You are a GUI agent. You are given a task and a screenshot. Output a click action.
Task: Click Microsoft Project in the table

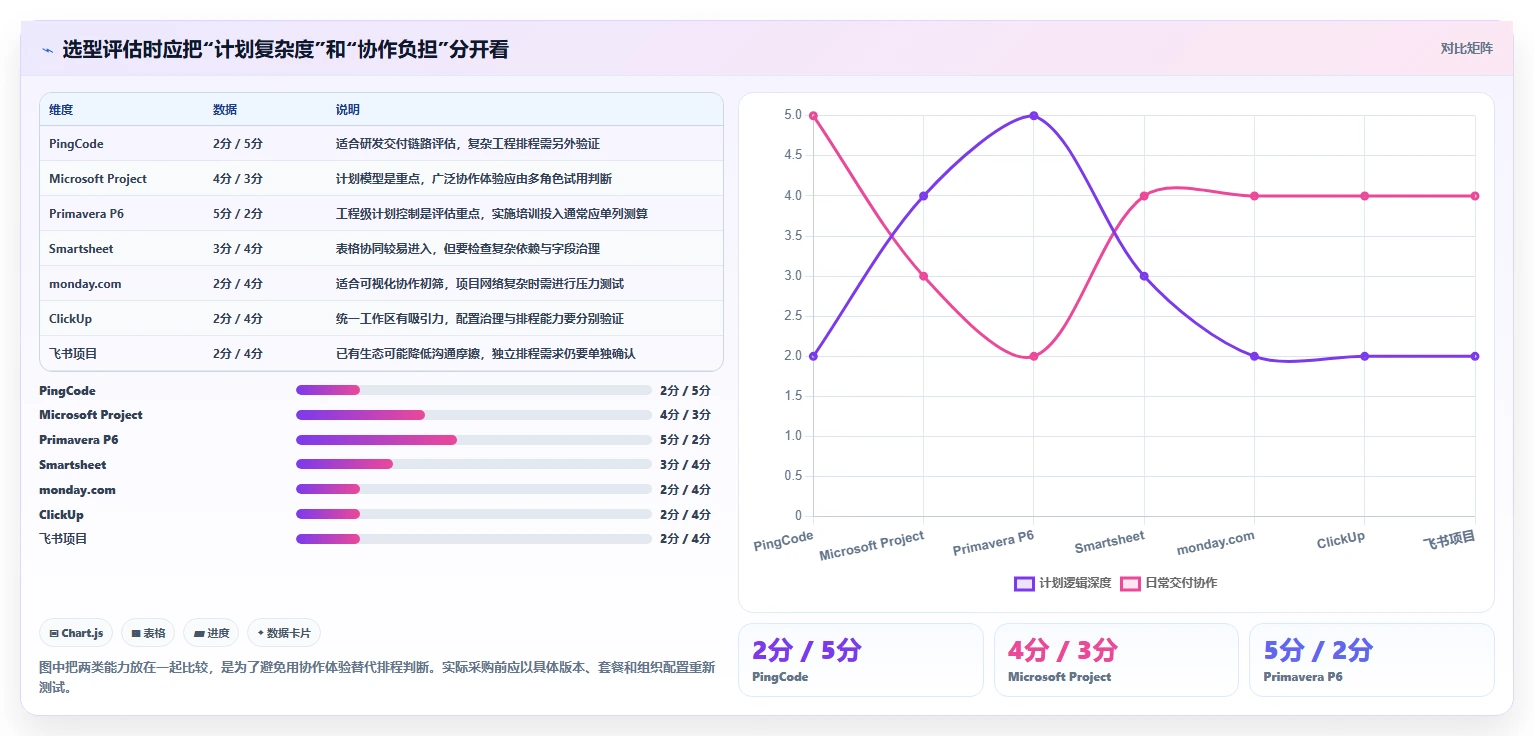tap(98, 179)
